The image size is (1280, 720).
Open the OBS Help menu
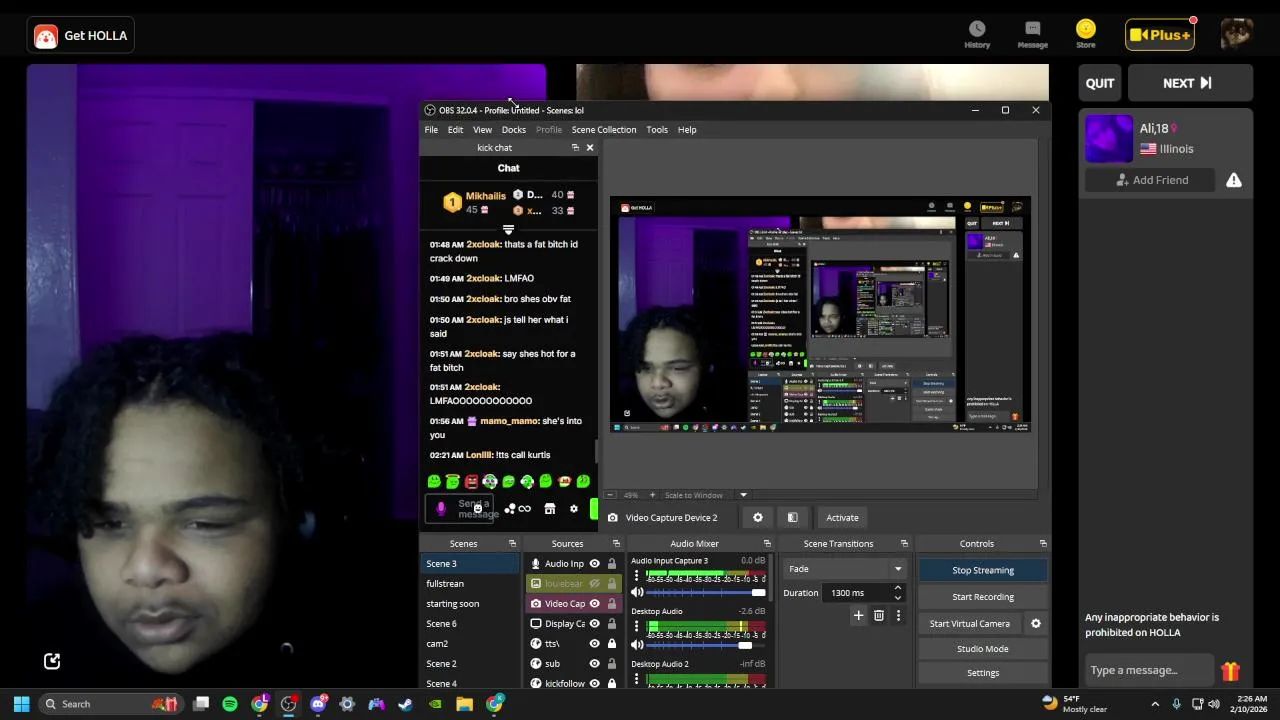pos(687,130)
